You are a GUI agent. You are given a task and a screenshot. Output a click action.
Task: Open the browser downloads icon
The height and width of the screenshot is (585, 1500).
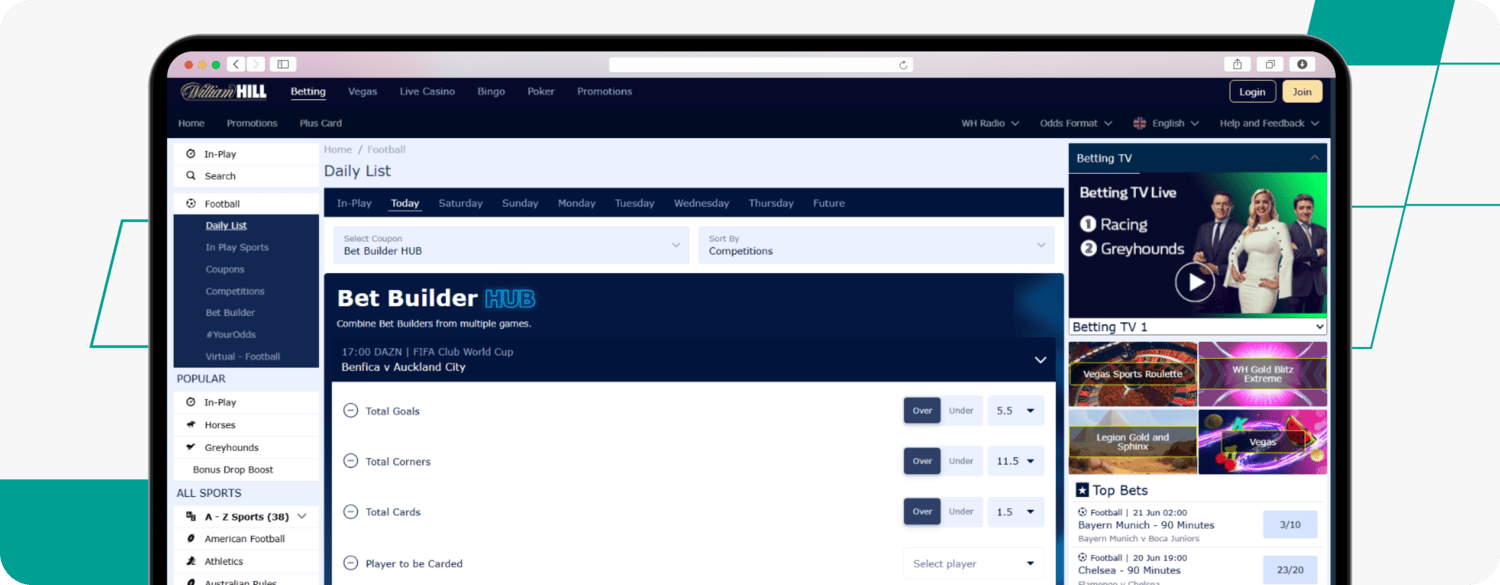[x=1302, y=64]
